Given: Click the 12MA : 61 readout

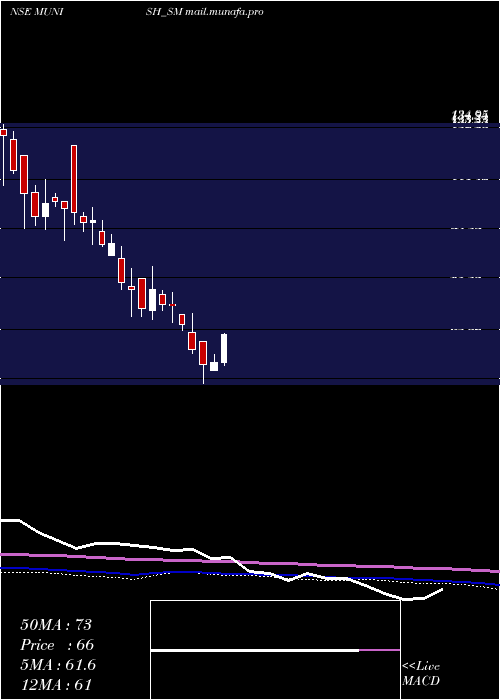Looking at the screenshot, I should click(56, 685).
